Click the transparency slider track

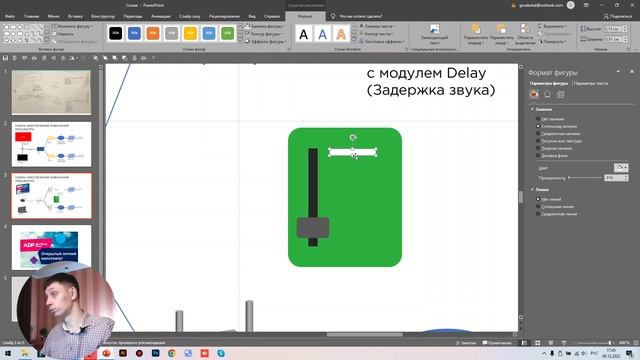click(585, 178)
